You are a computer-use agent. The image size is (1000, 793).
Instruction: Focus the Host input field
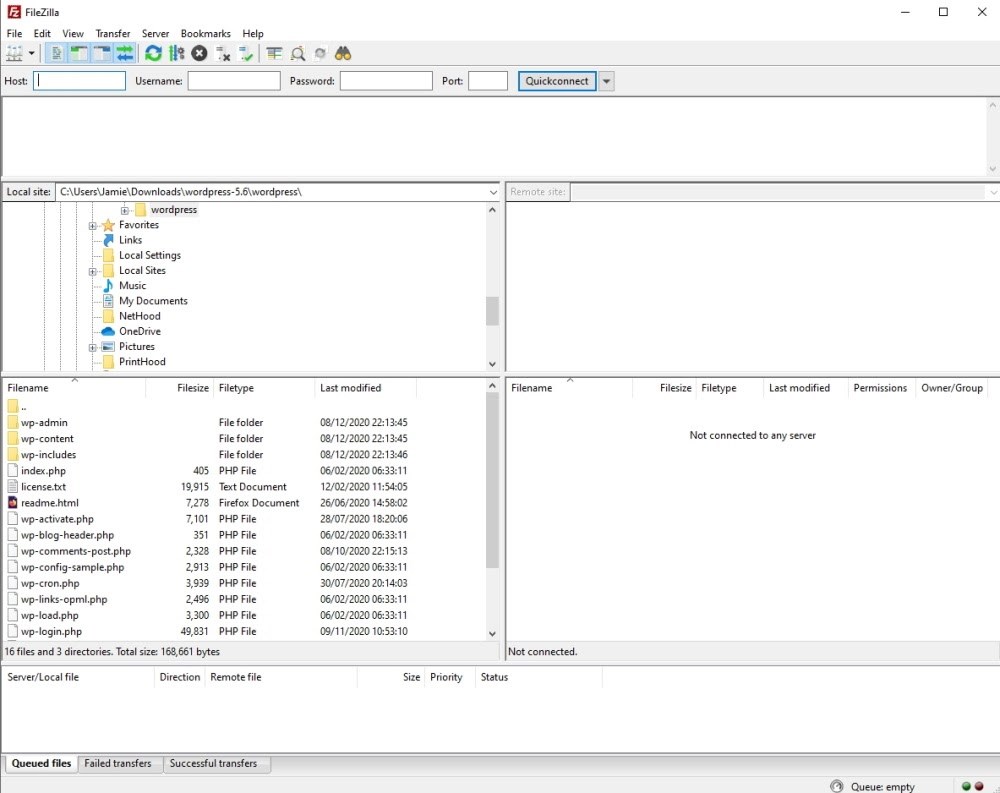coord(79,81)
